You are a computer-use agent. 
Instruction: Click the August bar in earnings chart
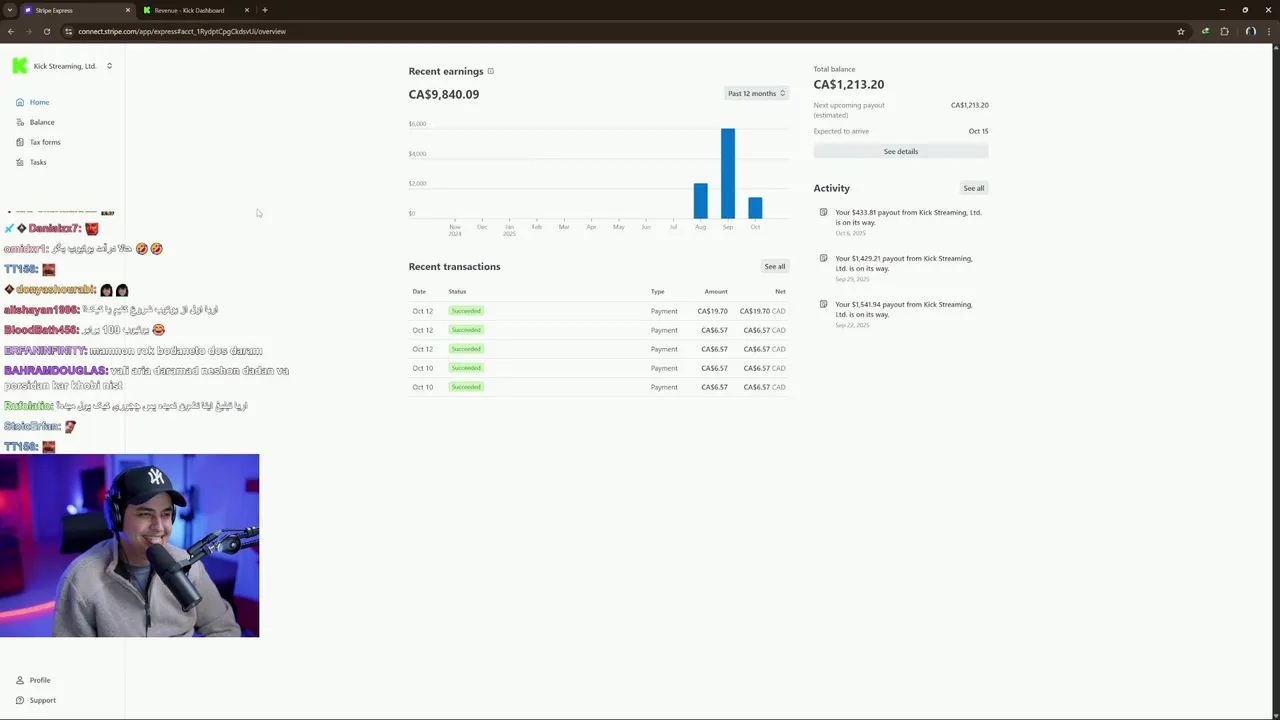point(700,201)
